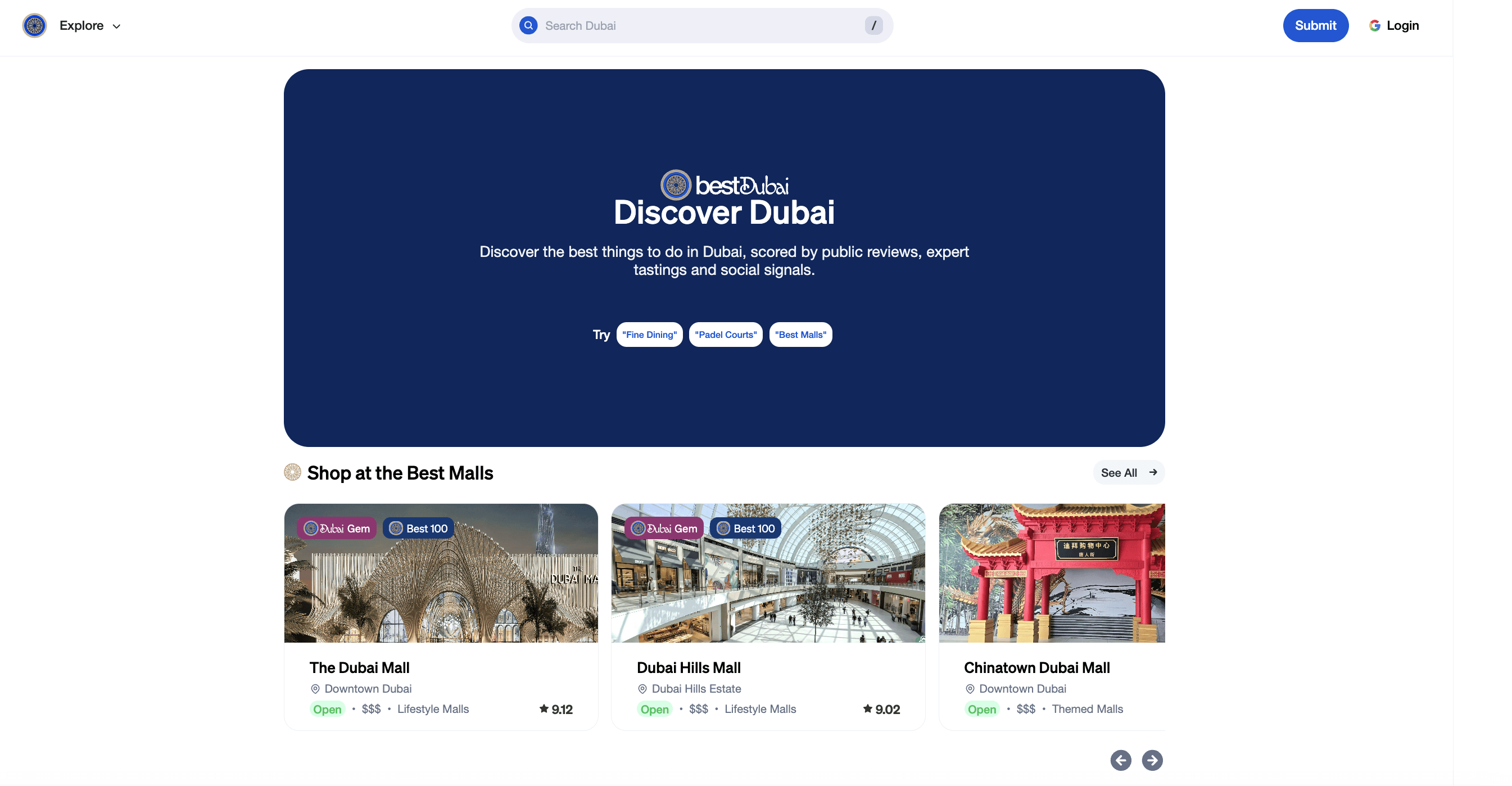Expand the Explore dropdown menu
1512x786 pixels.
(82, 26)
